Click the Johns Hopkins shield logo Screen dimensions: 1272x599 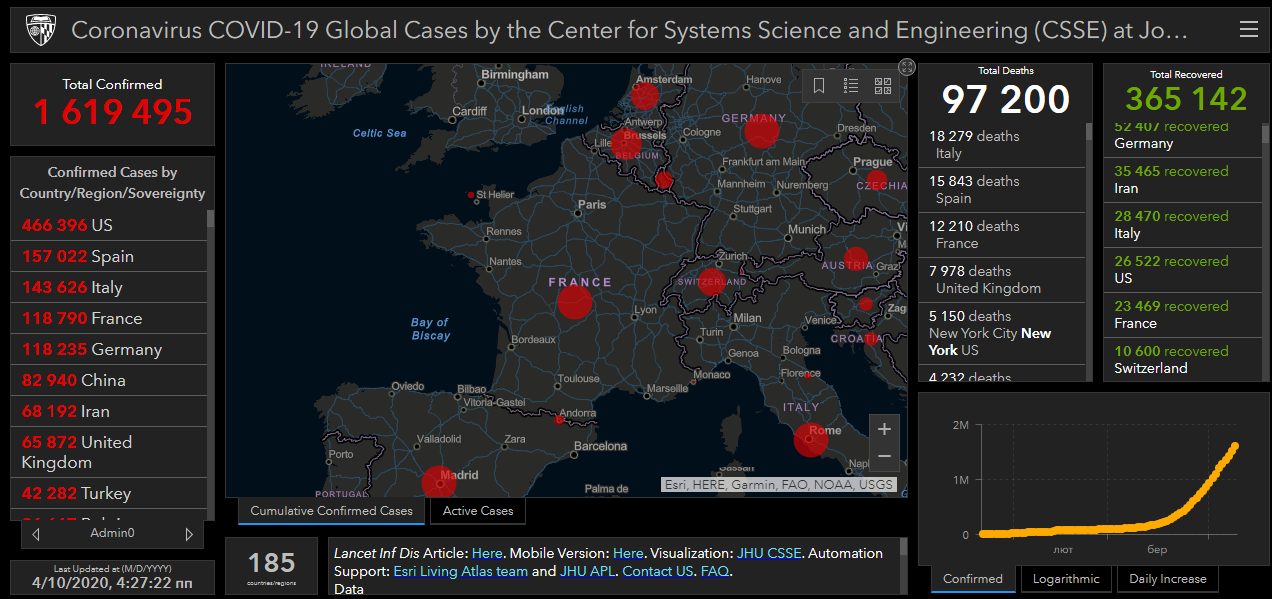coord(39,30)
